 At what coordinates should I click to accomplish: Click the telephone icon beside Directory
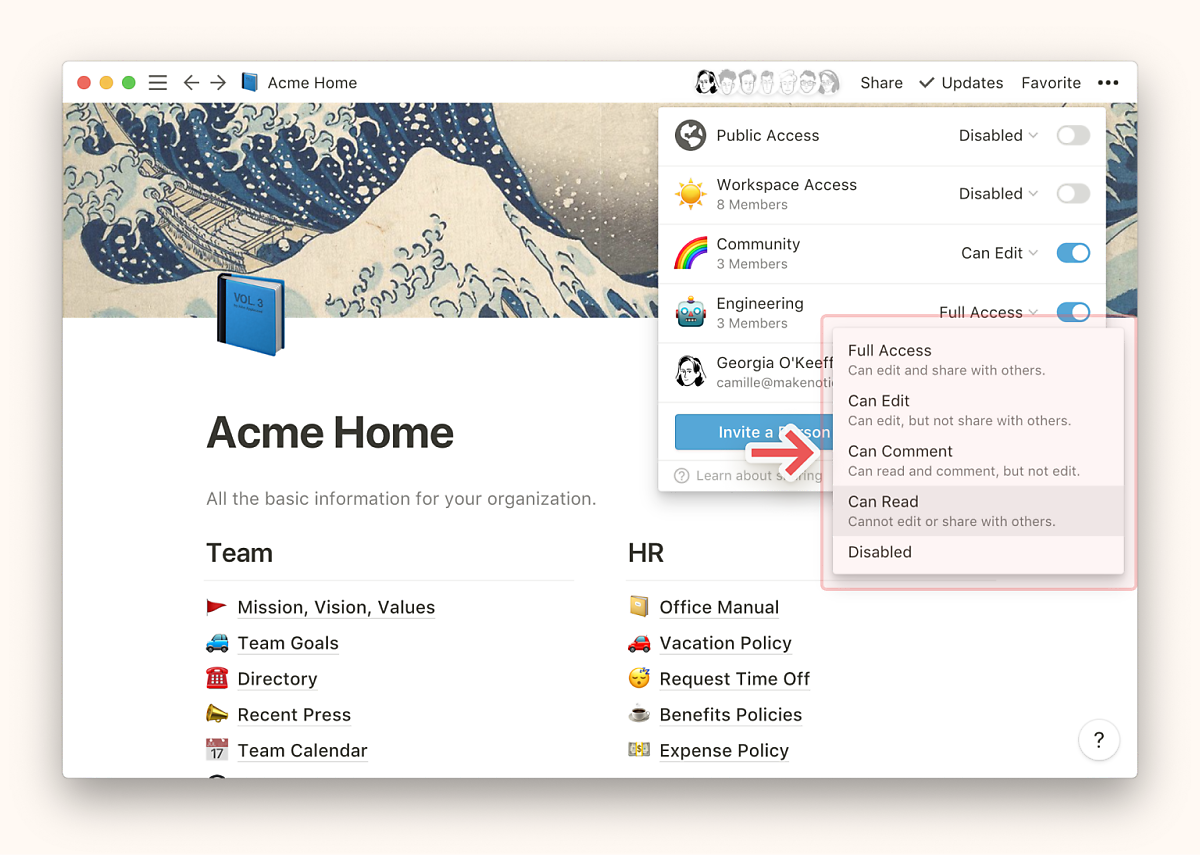tap(217, 679)
